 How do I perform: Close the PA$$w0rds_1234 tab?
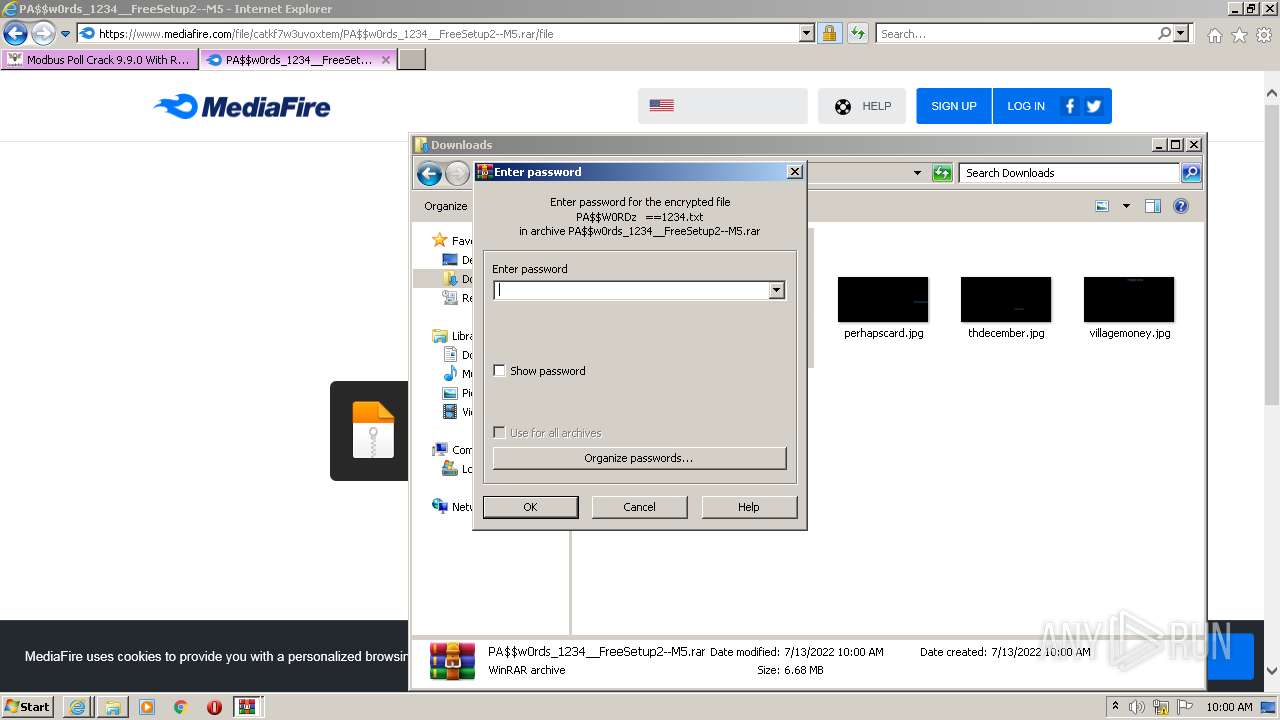click(x=386, y=60)
